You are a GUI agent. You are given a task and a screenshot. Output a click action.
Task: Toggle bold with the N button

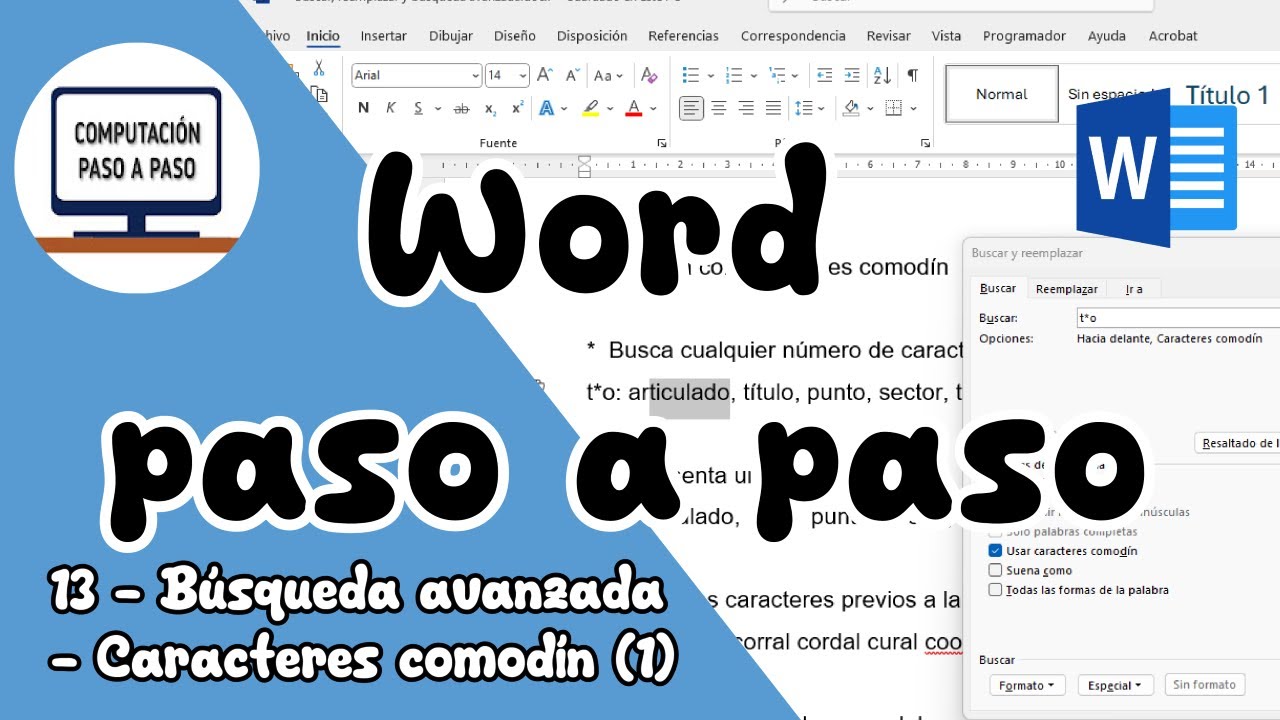[363, 108]
